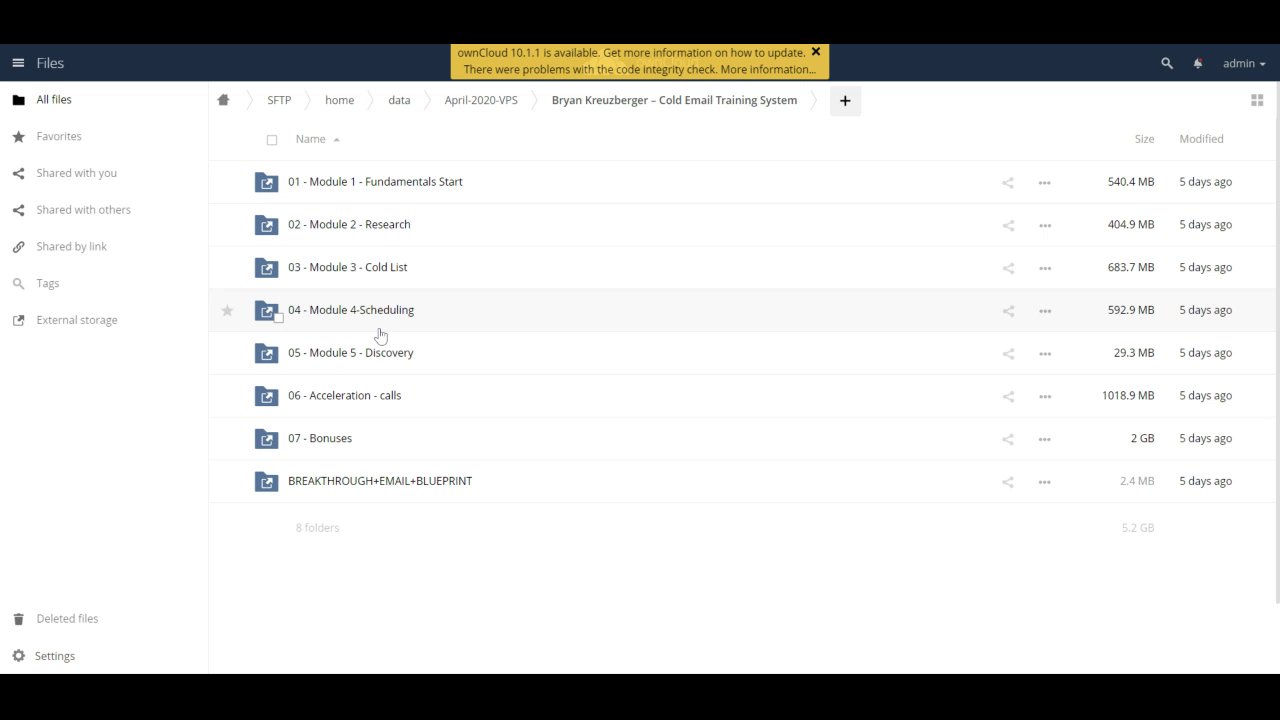The image size is (1280, 720).
Task: Click Bryan Kreuzberger breadcrumb folder
Action: click(674, 100)
